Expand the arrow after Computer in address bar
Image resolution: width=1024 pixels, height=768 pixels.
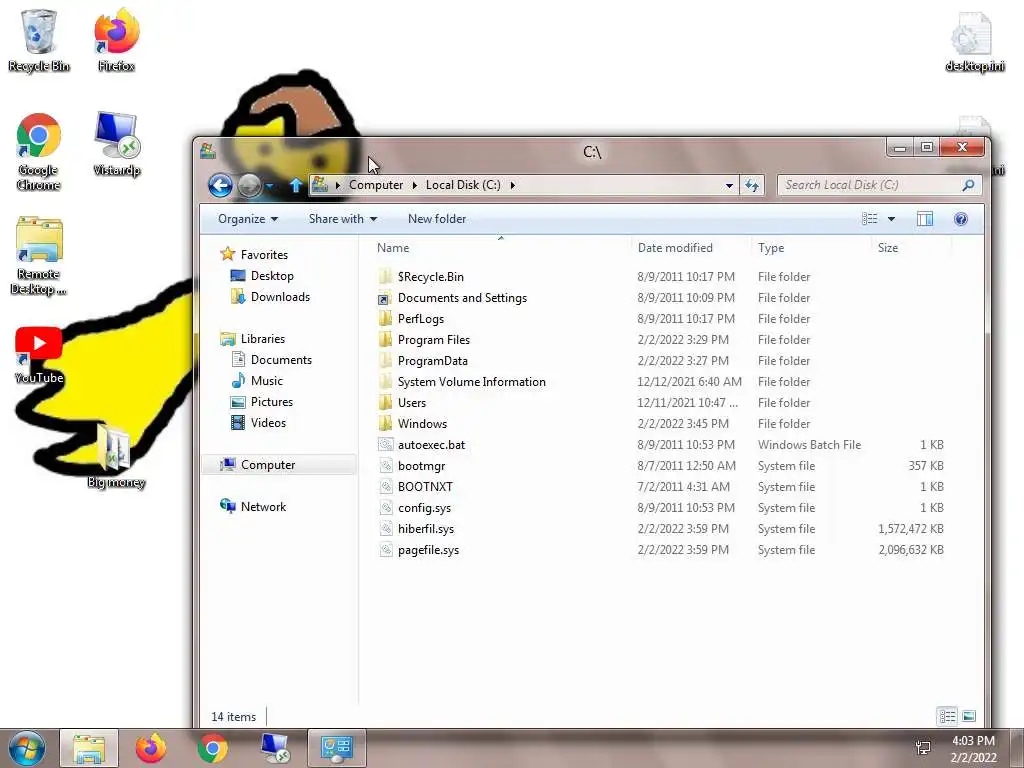pos(414,185)
